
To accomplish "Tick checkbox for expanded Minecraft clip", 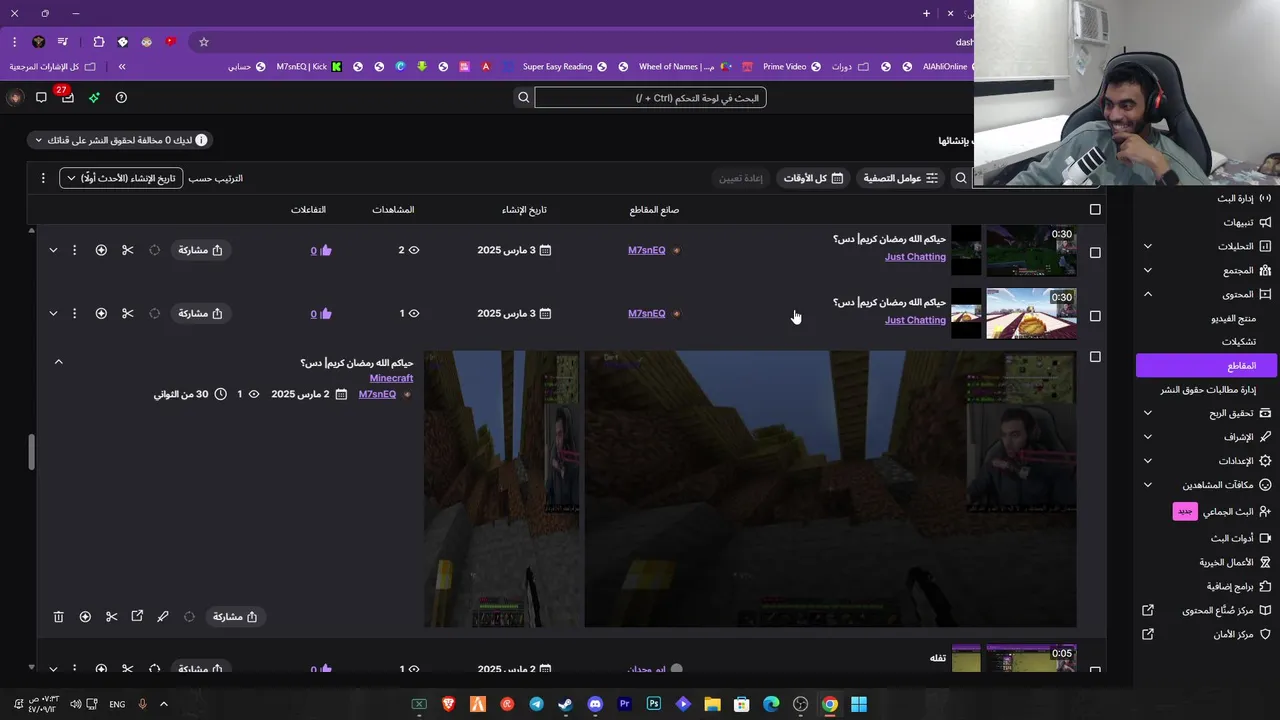I will (1095, 357).
